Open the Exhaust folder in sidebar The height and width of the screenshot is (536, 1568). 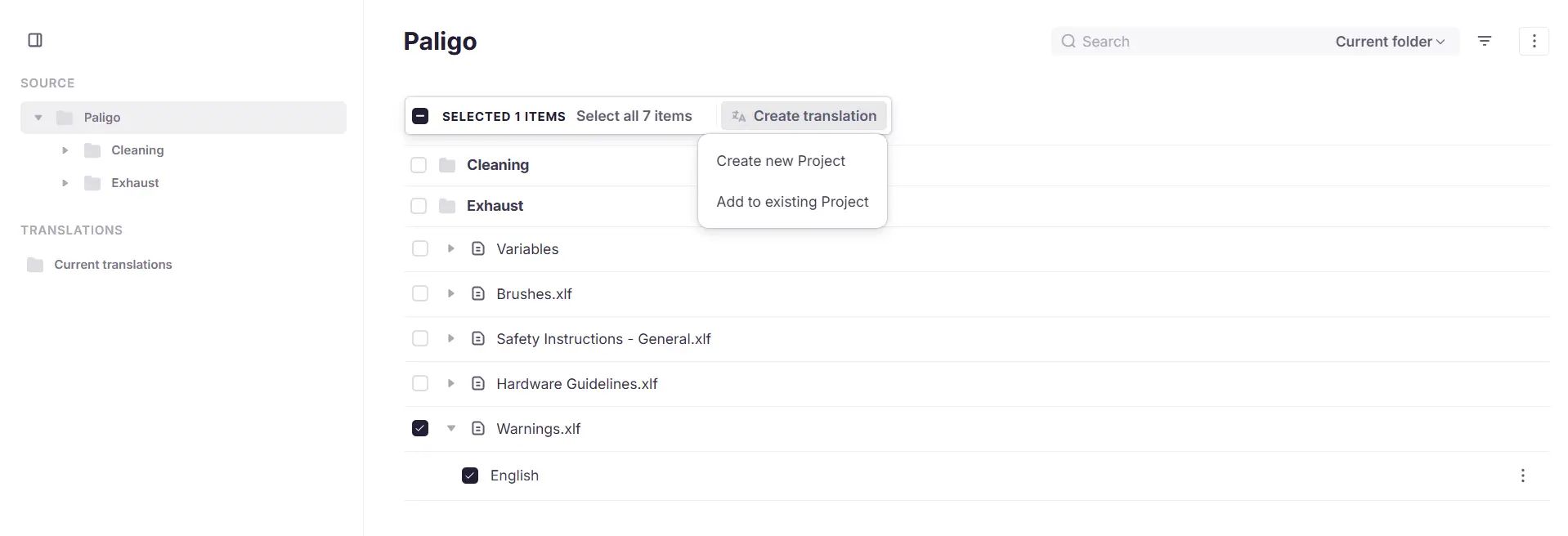(135, 183)
